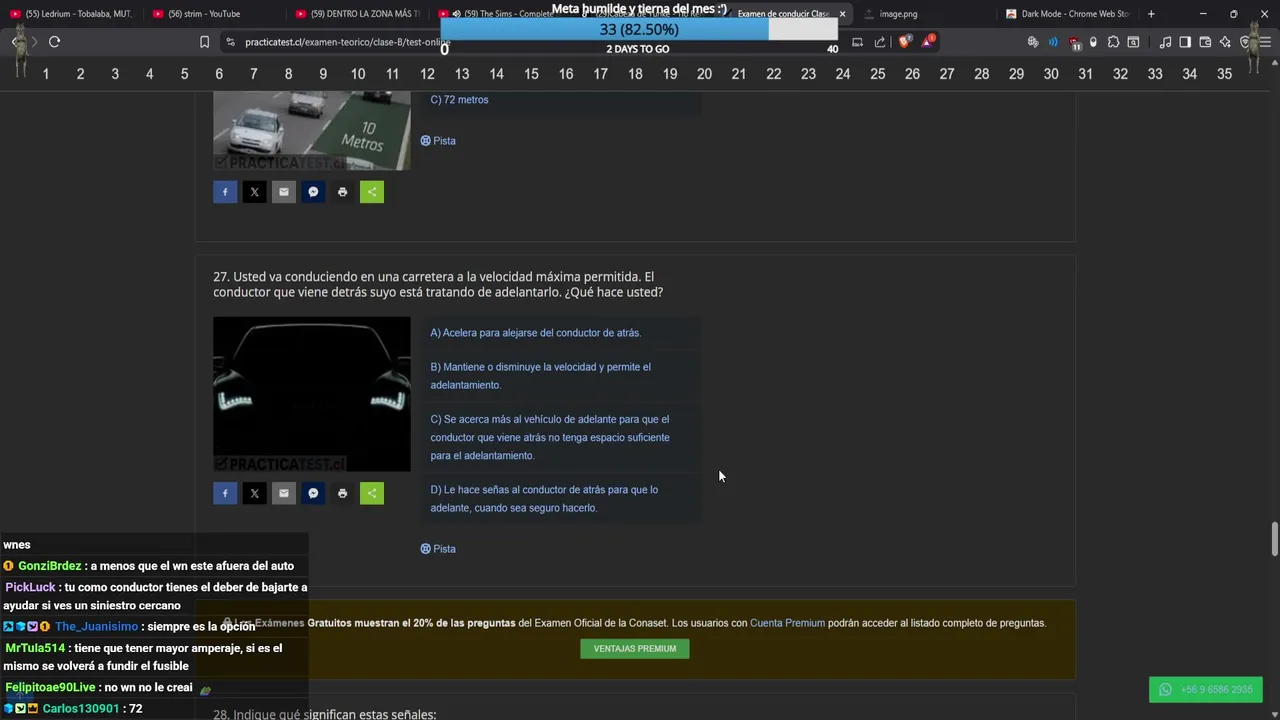Open the Leo AI sparkle icon
Viewport: 1280px width, 720px height.
click(1225, 42)
